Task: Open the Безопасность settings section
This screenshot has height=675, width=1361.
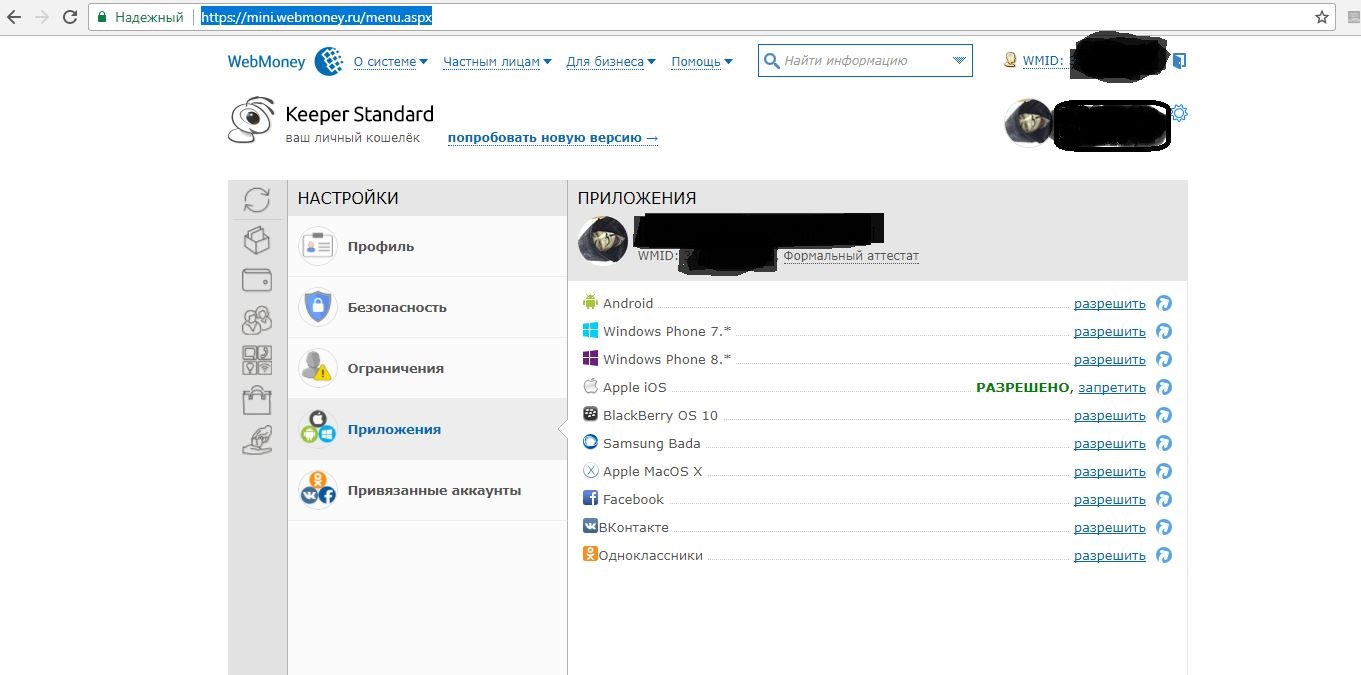Action: (396, 307)
